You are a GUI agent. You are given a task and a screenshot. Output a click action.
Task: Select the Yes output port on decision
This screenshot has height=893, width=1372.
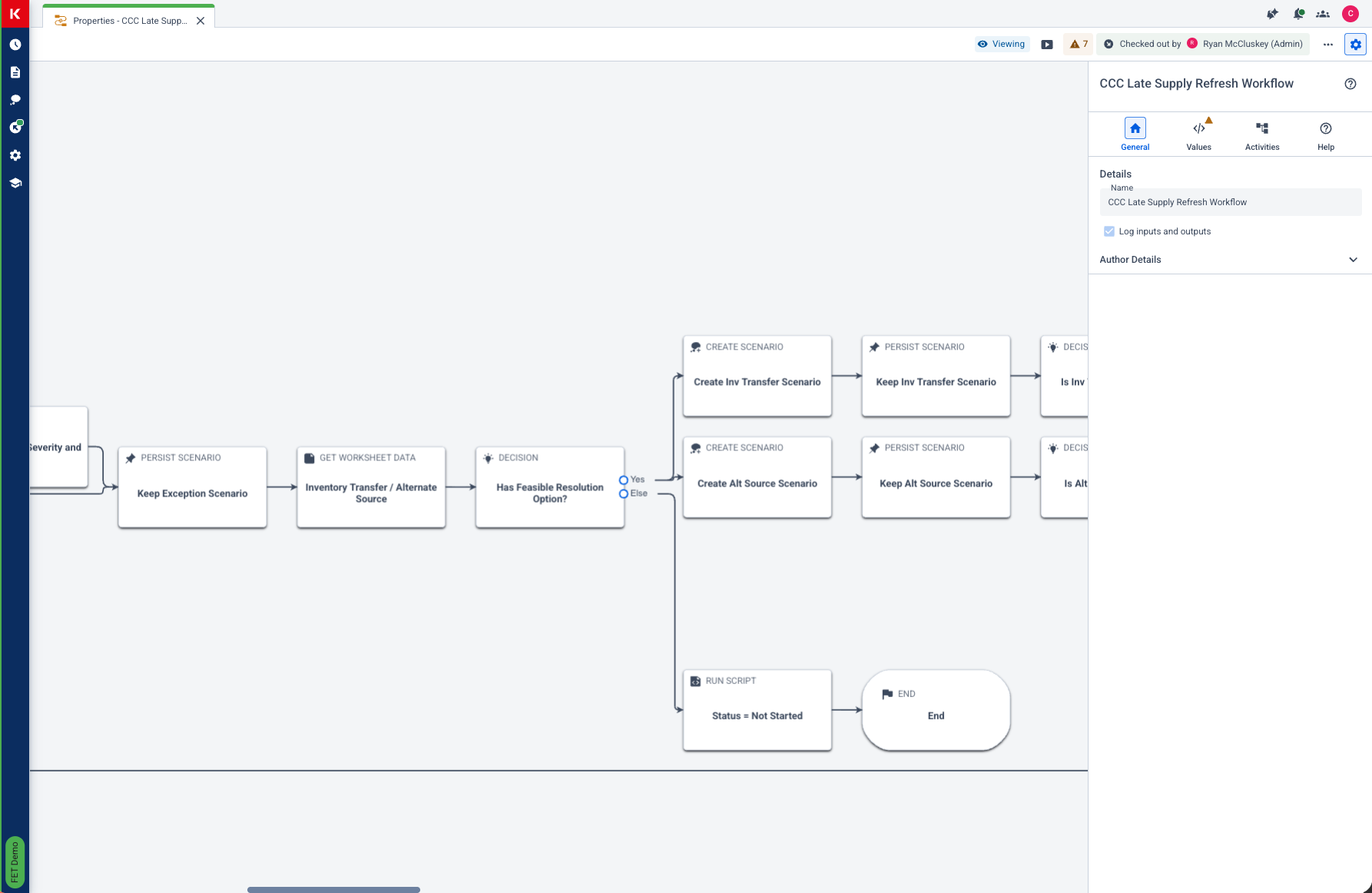[624, 480]
